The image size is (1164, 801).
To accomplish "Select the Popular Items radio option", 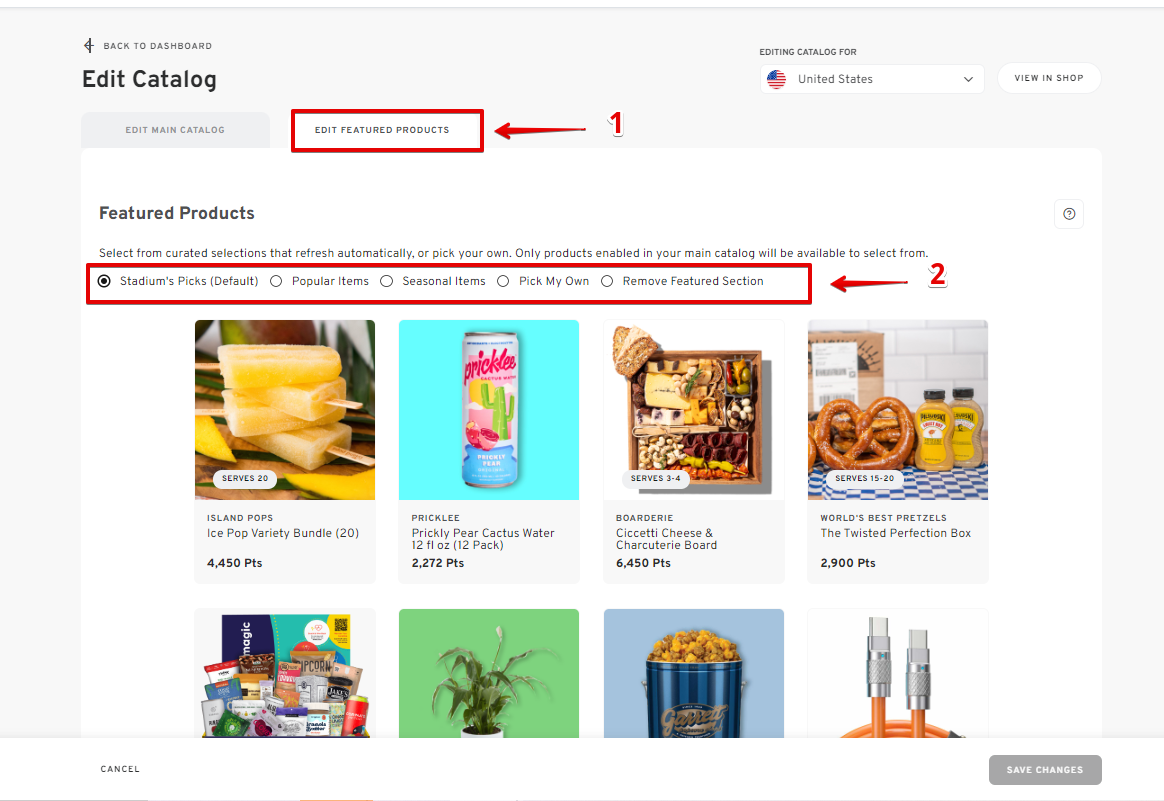I will [276, 281].
